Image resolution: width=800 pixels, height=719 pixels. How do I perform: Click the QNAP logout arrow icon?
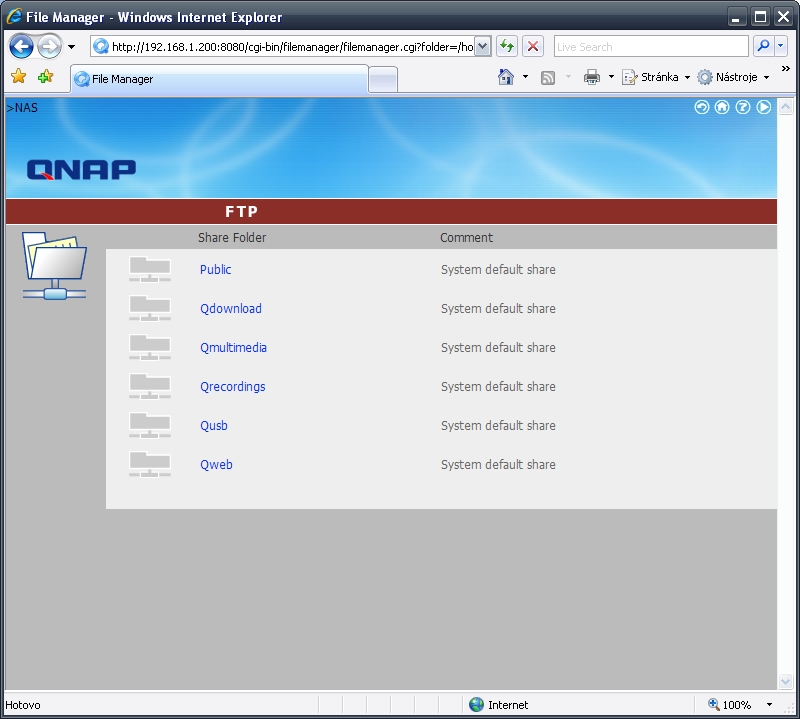pos(763,107)
